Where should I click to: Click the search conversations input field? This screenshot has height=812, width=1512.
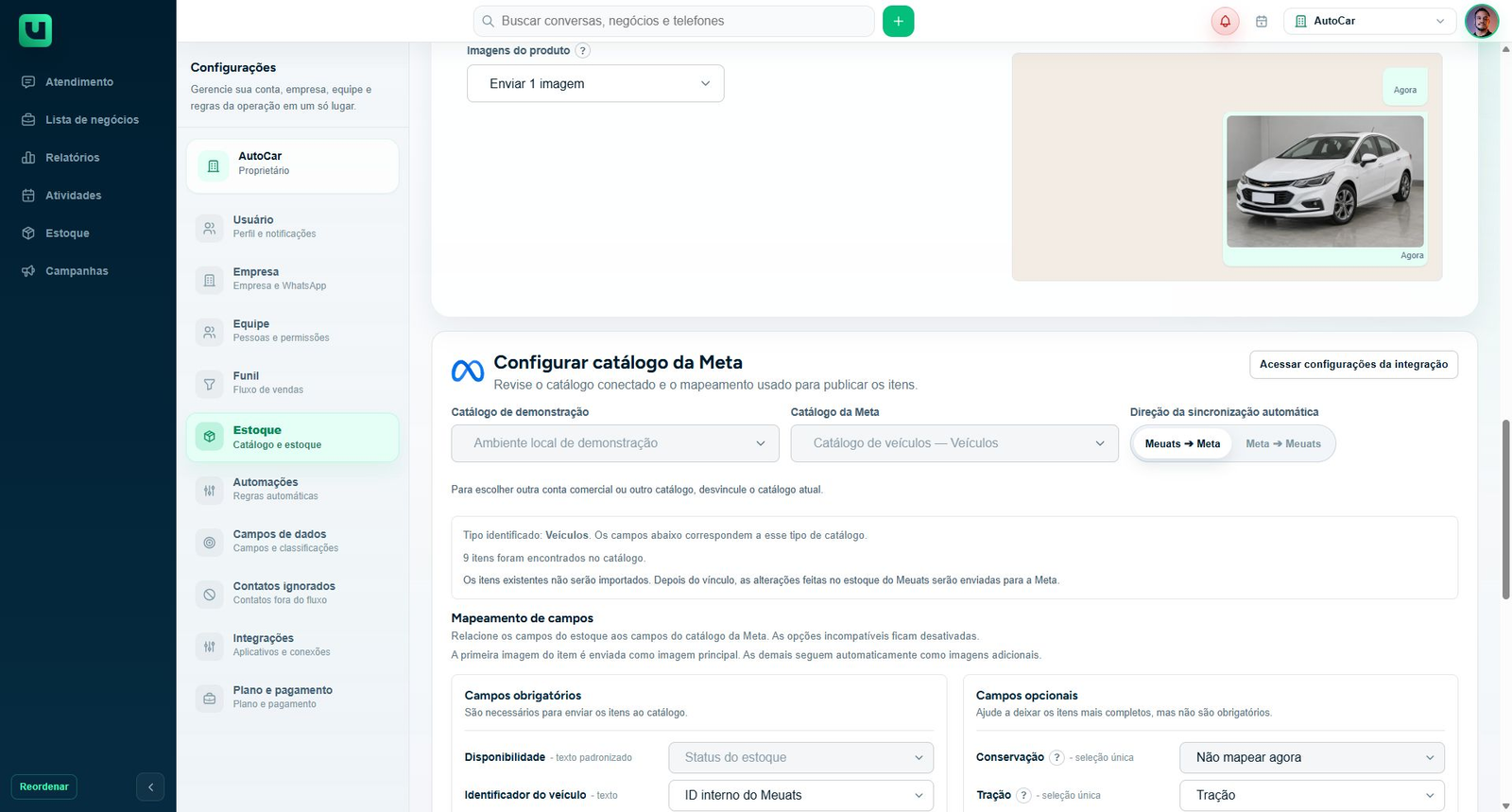(673, 21)
